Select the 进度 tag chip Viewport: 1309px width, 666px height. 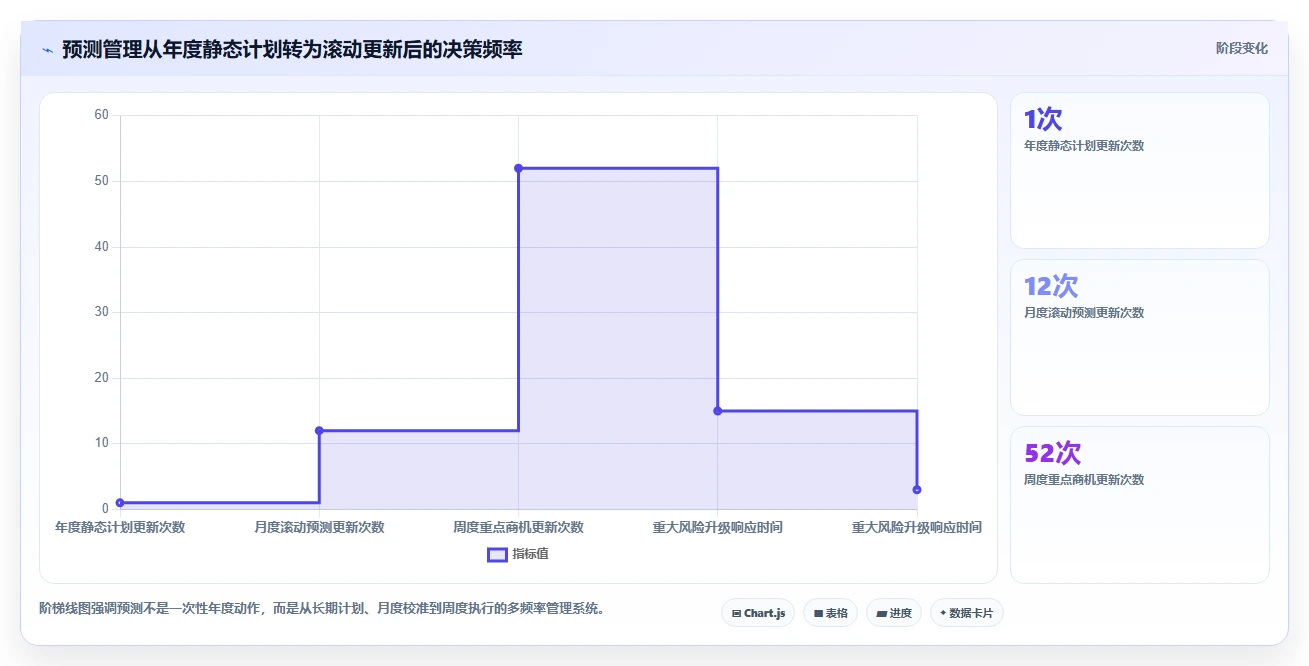894,613
